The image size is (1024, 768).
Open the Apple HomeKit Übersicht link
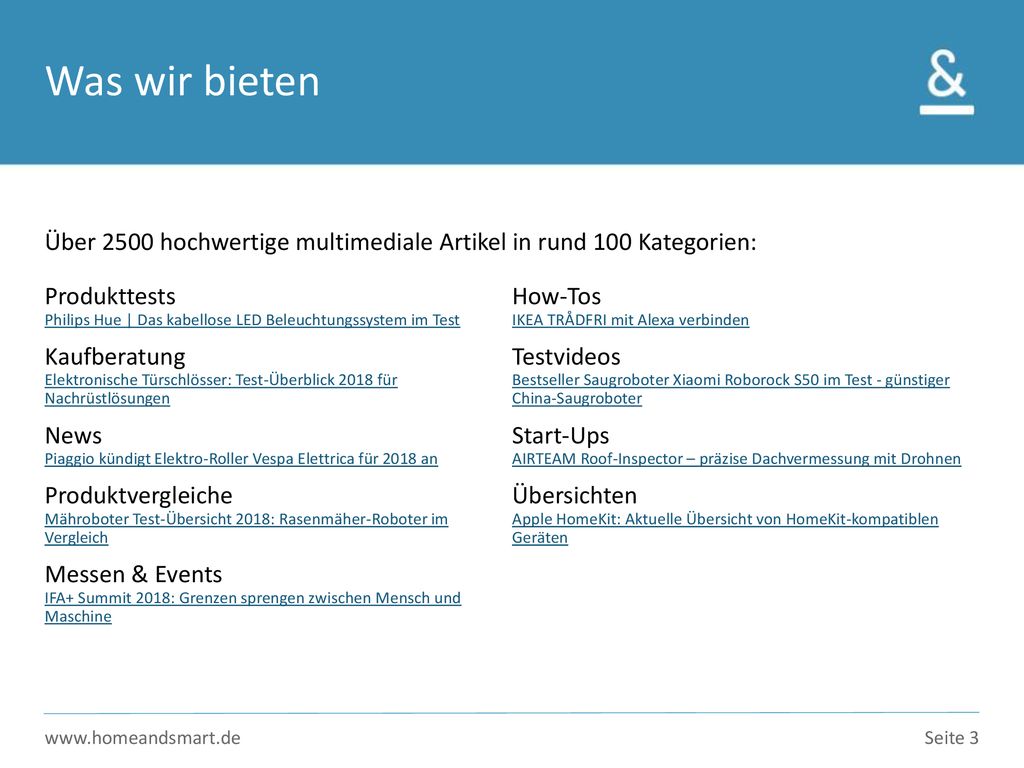click(725, 528)
